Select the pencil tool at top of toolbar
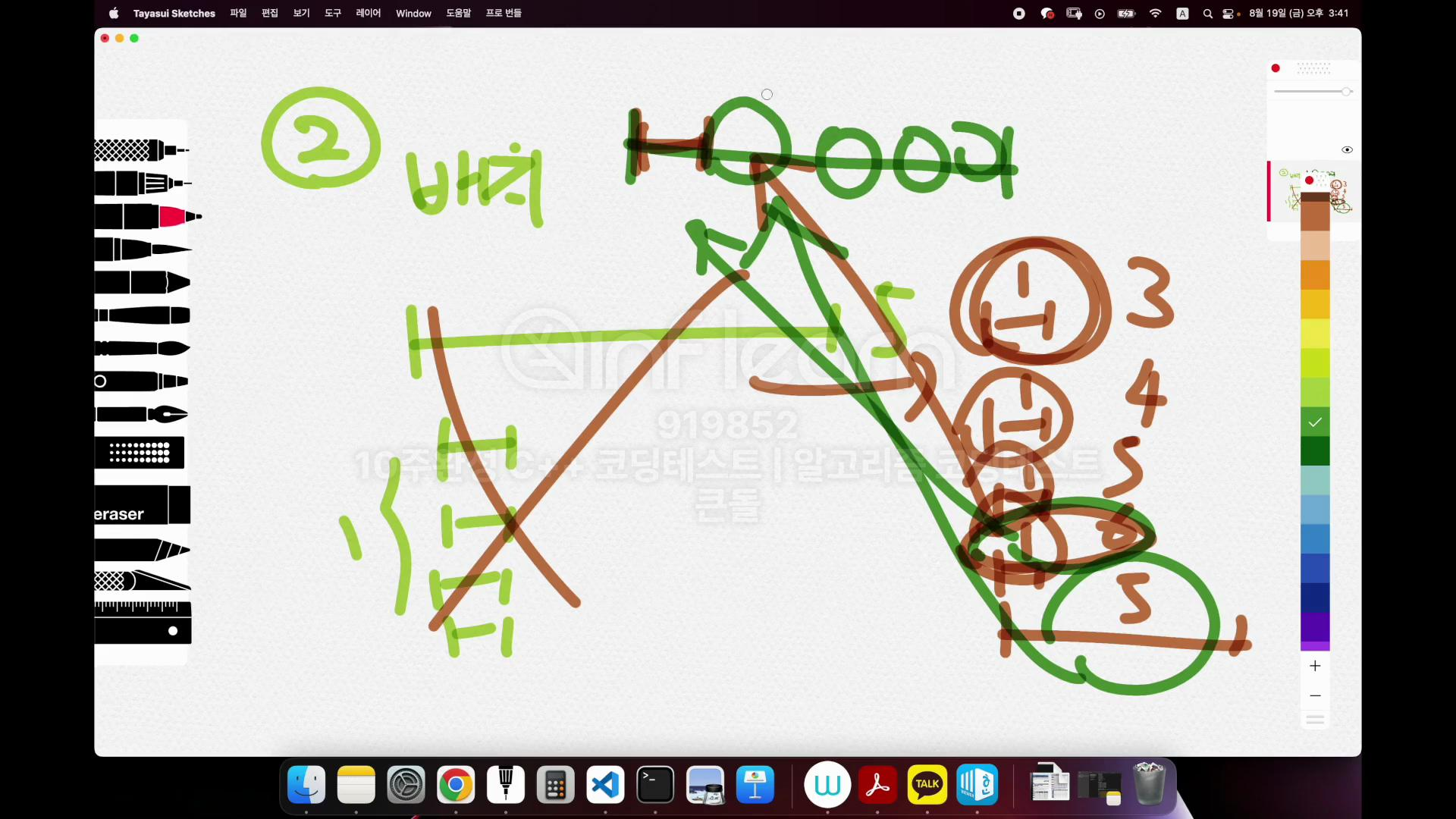The height and width of the screenshot is (819, 1456). [x=140, y=150]
